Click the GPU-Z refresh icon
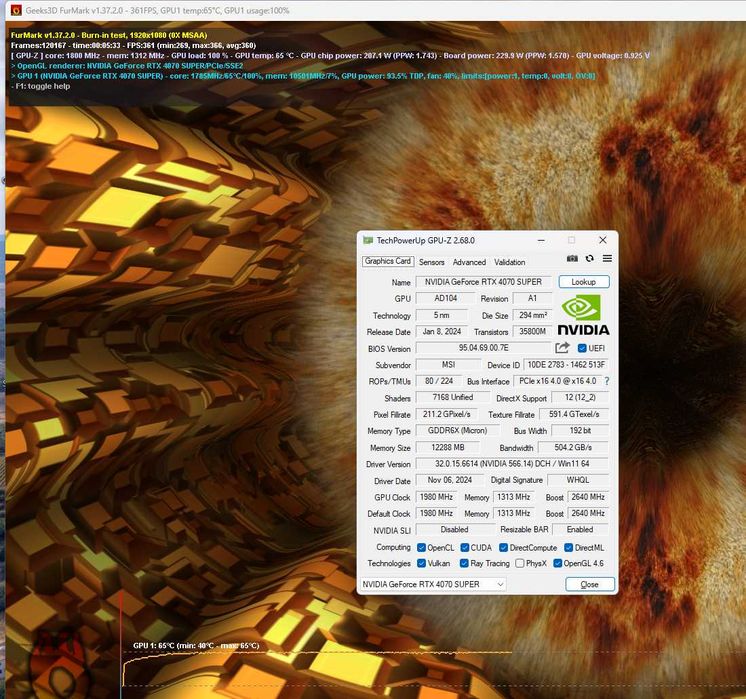This screenshot has height=699, width=746. coord(589,258)
